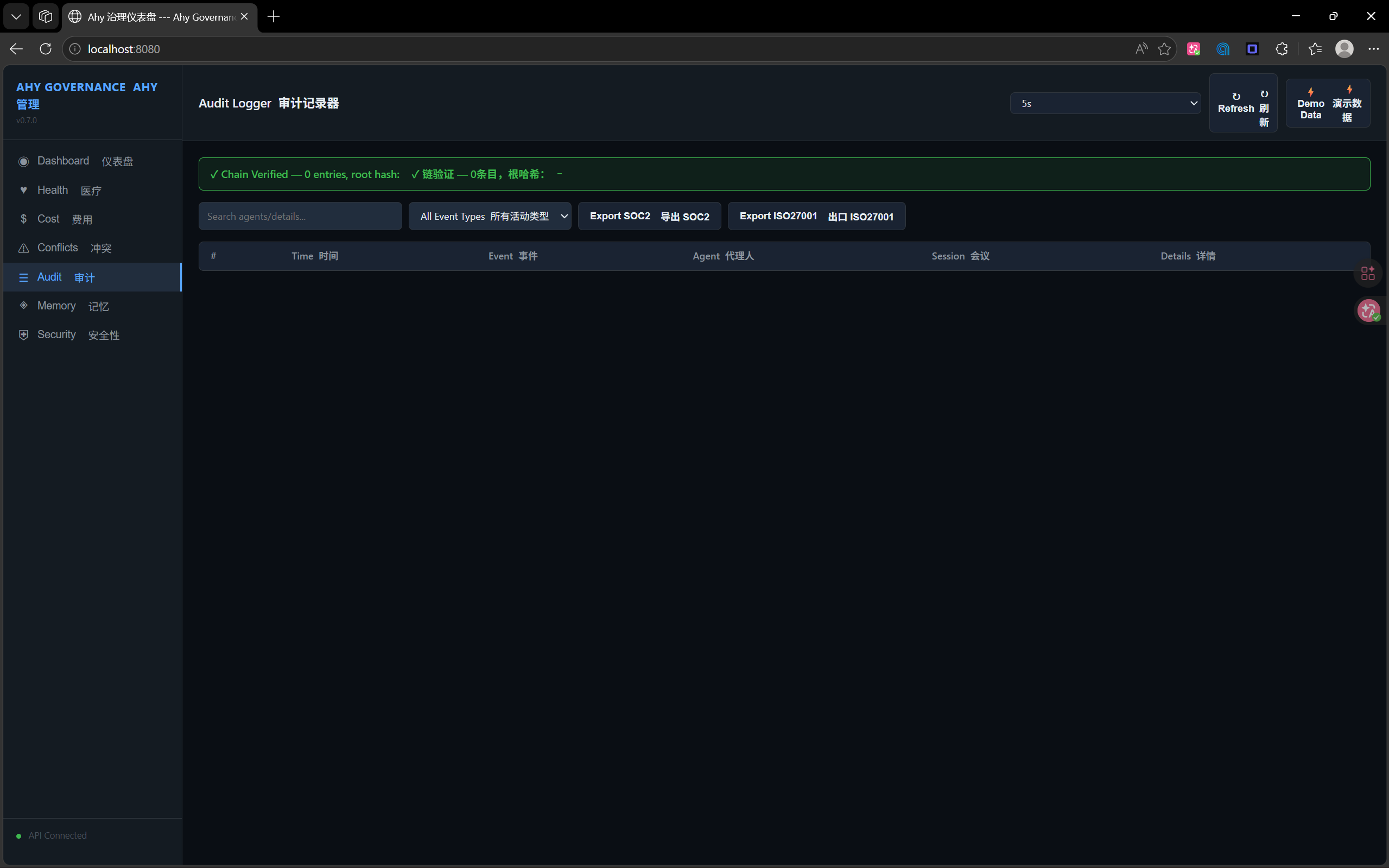The width and height of the screenshot is (1389, 868).
Task: Reload the page with browser refresh icon
Action: pyautogui.click(x=46, y=49)
